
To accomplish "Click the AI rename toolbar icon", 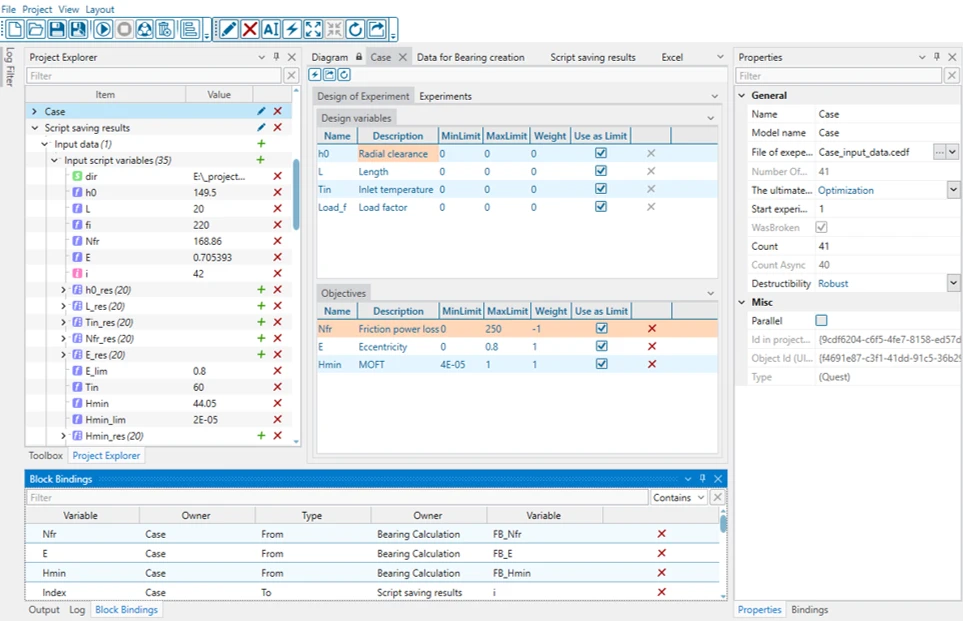I will point(270,30).
